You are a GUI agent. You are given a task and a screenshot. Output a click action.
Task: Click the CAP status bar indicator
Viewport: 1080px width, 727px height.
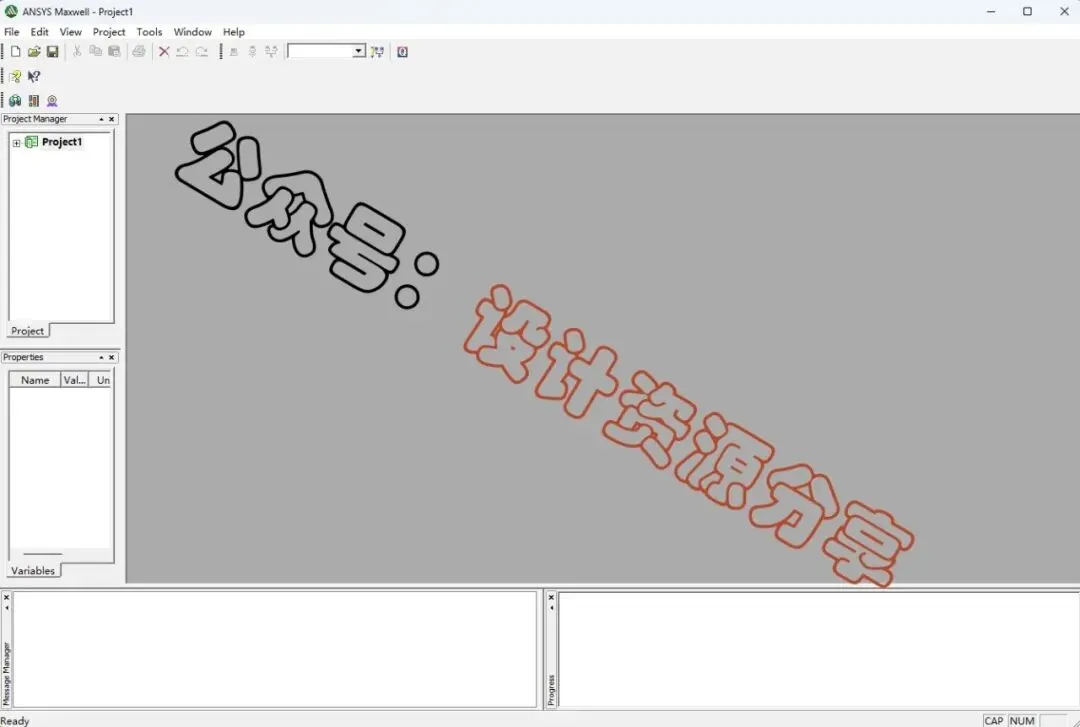[x=994, y=721]
